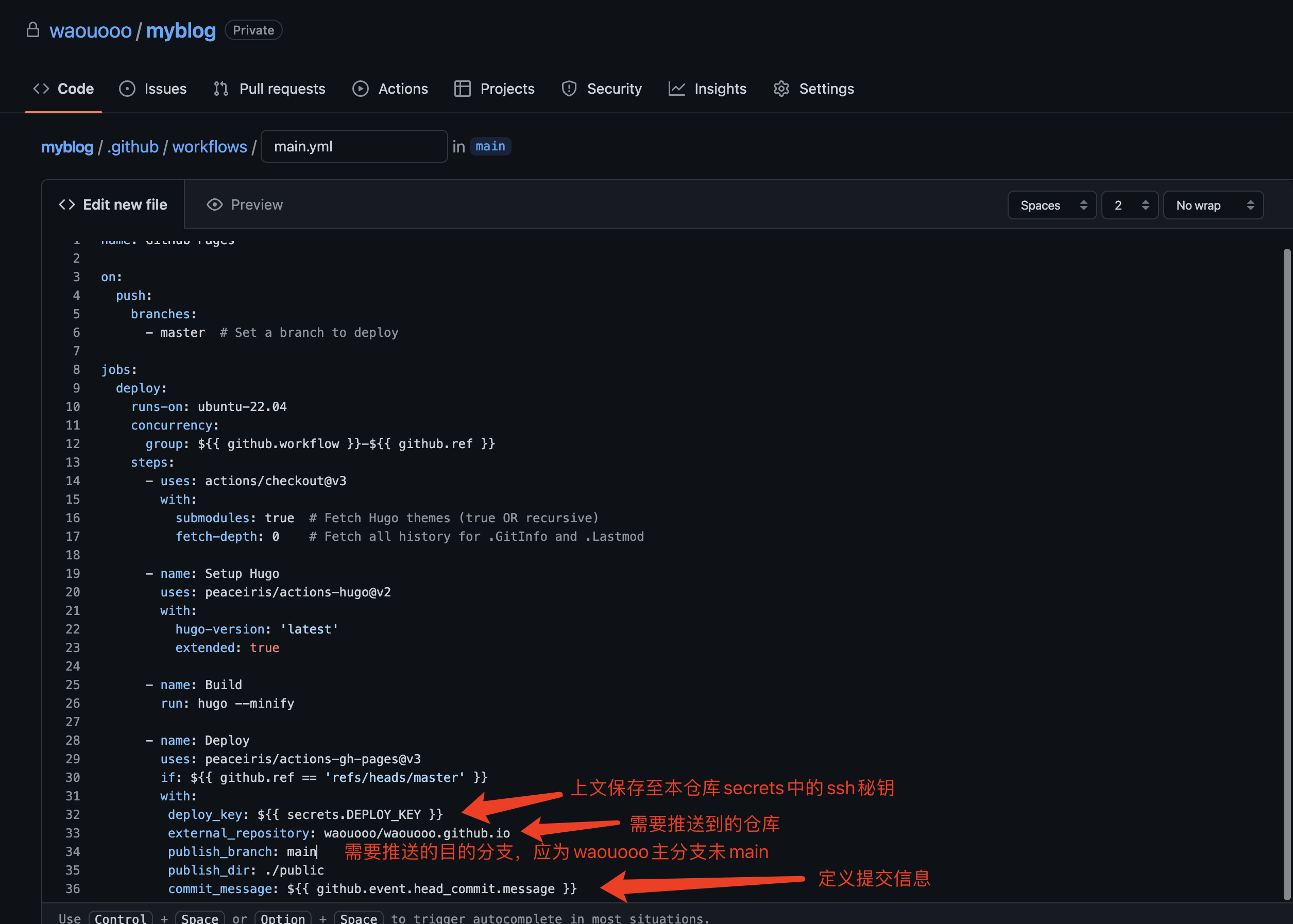The width and height of the screenshot is (1293, 924).
Task: Go to the workflows folder breadcrumb
Action: pyautogui.click(x=210, y=147)
